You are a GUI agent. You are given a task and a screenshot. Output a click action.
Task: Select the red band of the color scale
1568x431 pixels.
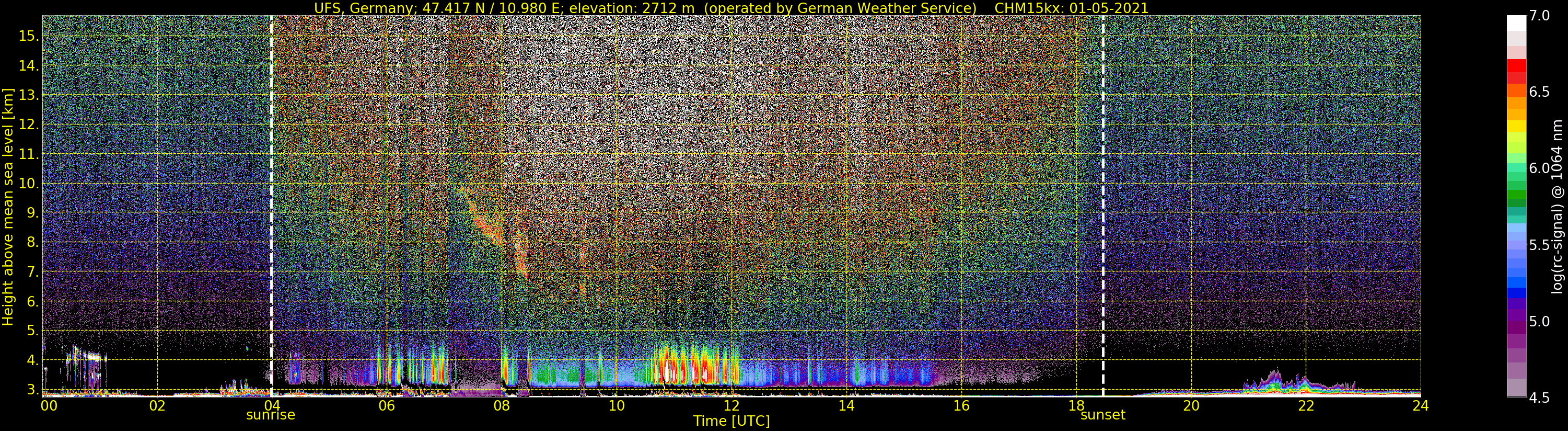pyautogui.click(x=1516, y=65)
